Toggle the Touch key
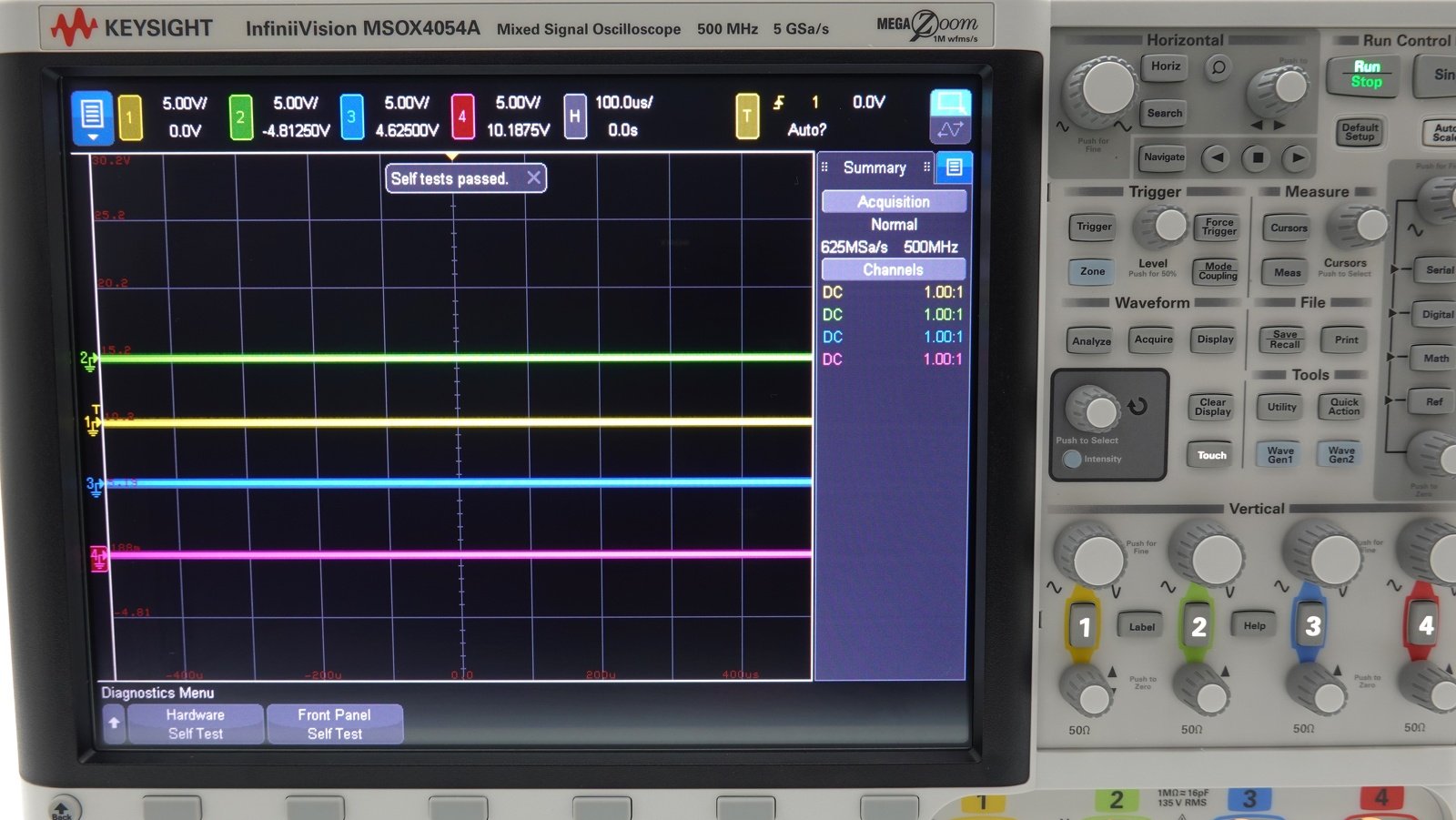 click(x=1211, y=455)
